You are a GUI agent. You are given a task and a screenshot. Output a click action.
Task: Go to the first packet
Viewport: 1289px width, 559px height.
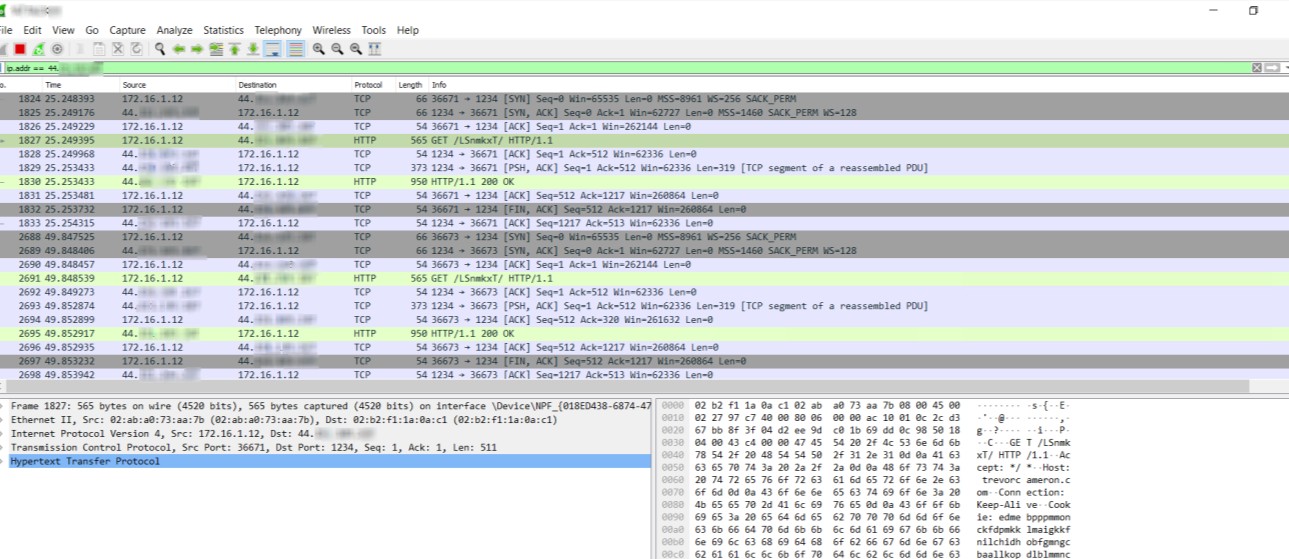pos(235,48)
